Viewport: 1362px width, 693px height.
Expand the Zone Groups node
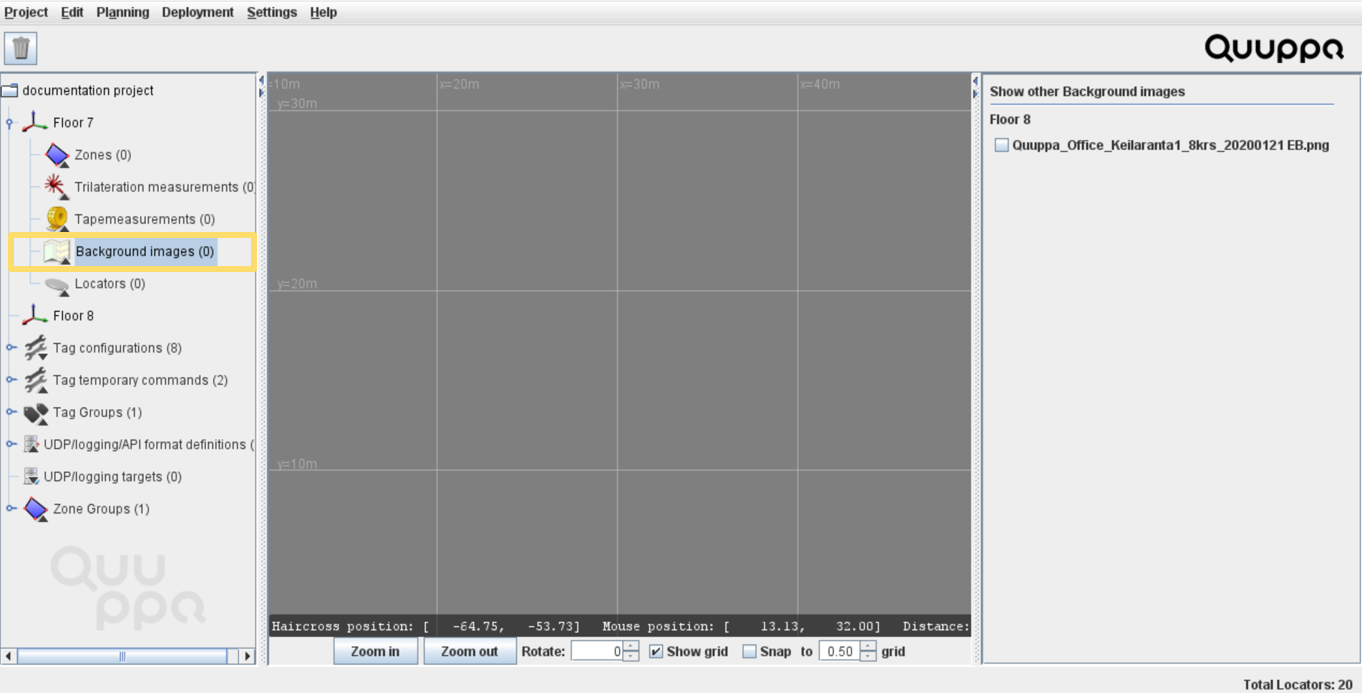pyautogui.click(x=10, y=509)
